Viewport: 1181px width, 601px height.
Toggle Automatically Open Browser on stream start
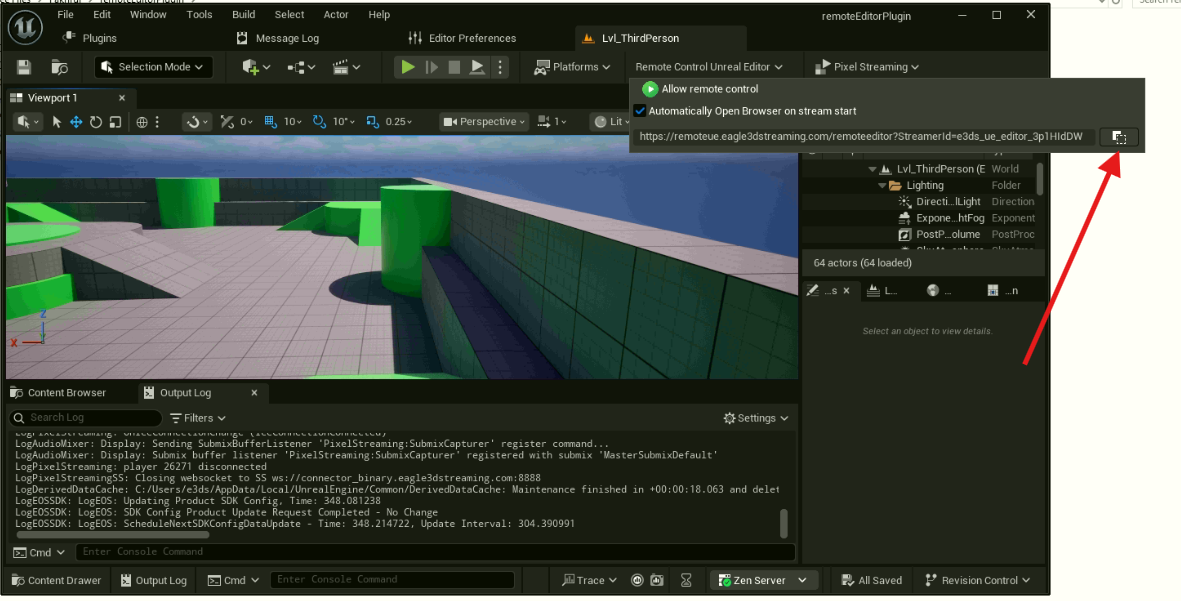point(641,111)
